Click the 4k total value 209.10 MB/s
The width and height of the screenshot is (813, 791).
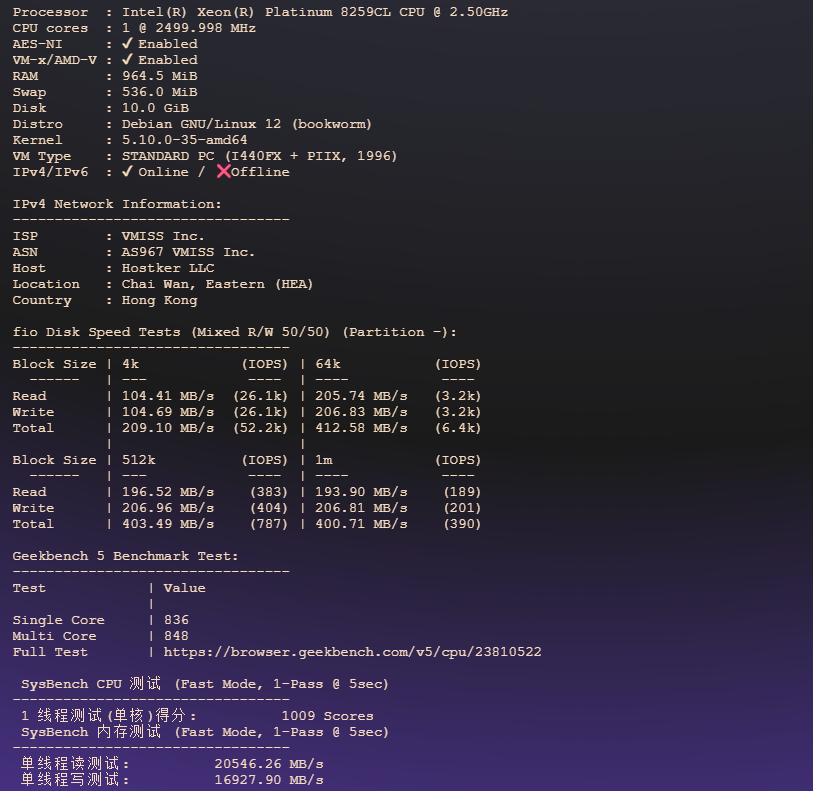(x=167, y=428)
